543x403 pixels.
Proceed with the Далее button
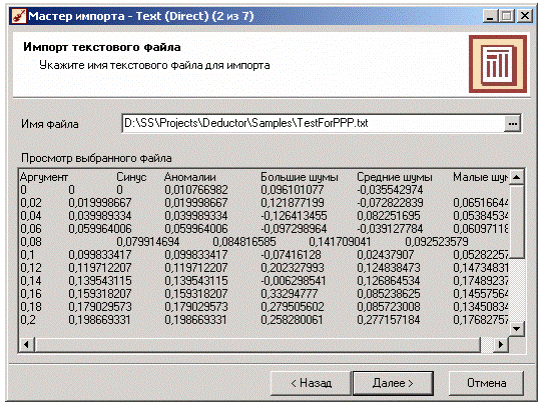393,383
